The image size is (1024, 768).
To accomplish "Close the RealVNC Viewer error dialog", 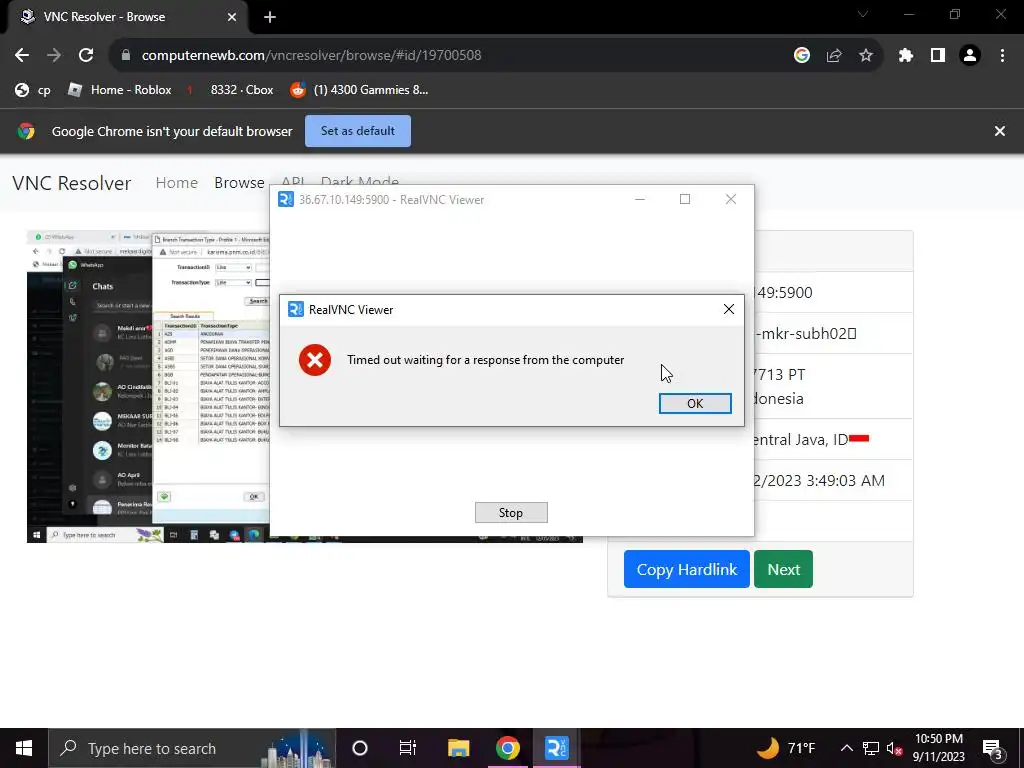I will point(729,309).
